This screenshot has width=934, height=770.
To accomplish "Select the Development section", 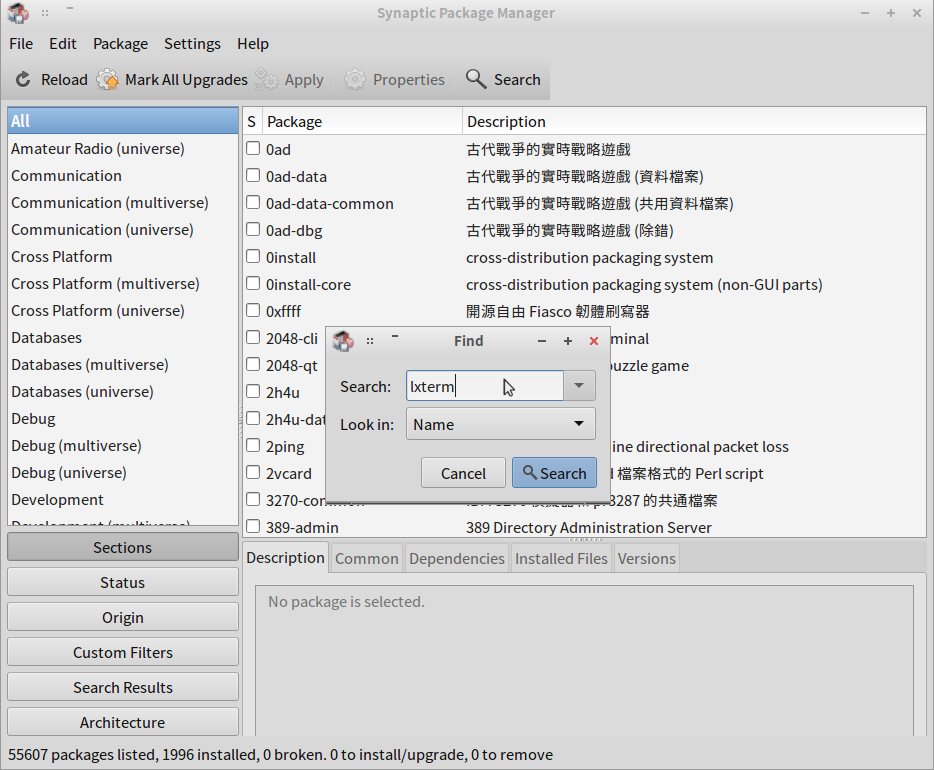I will click(x=123, y=500).
